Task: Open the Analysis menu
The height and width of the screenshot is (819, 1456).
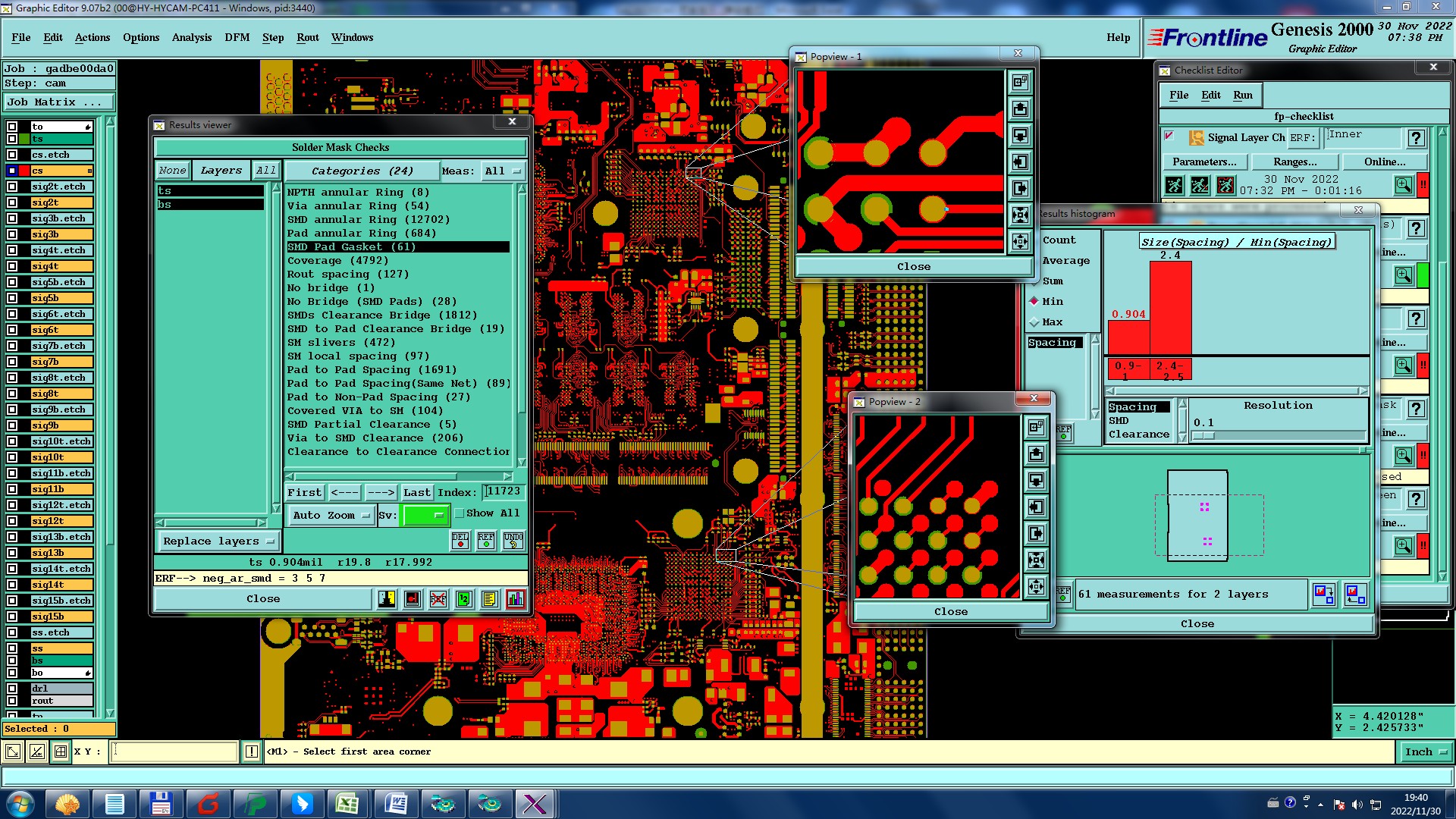Action: pos(191,37)
